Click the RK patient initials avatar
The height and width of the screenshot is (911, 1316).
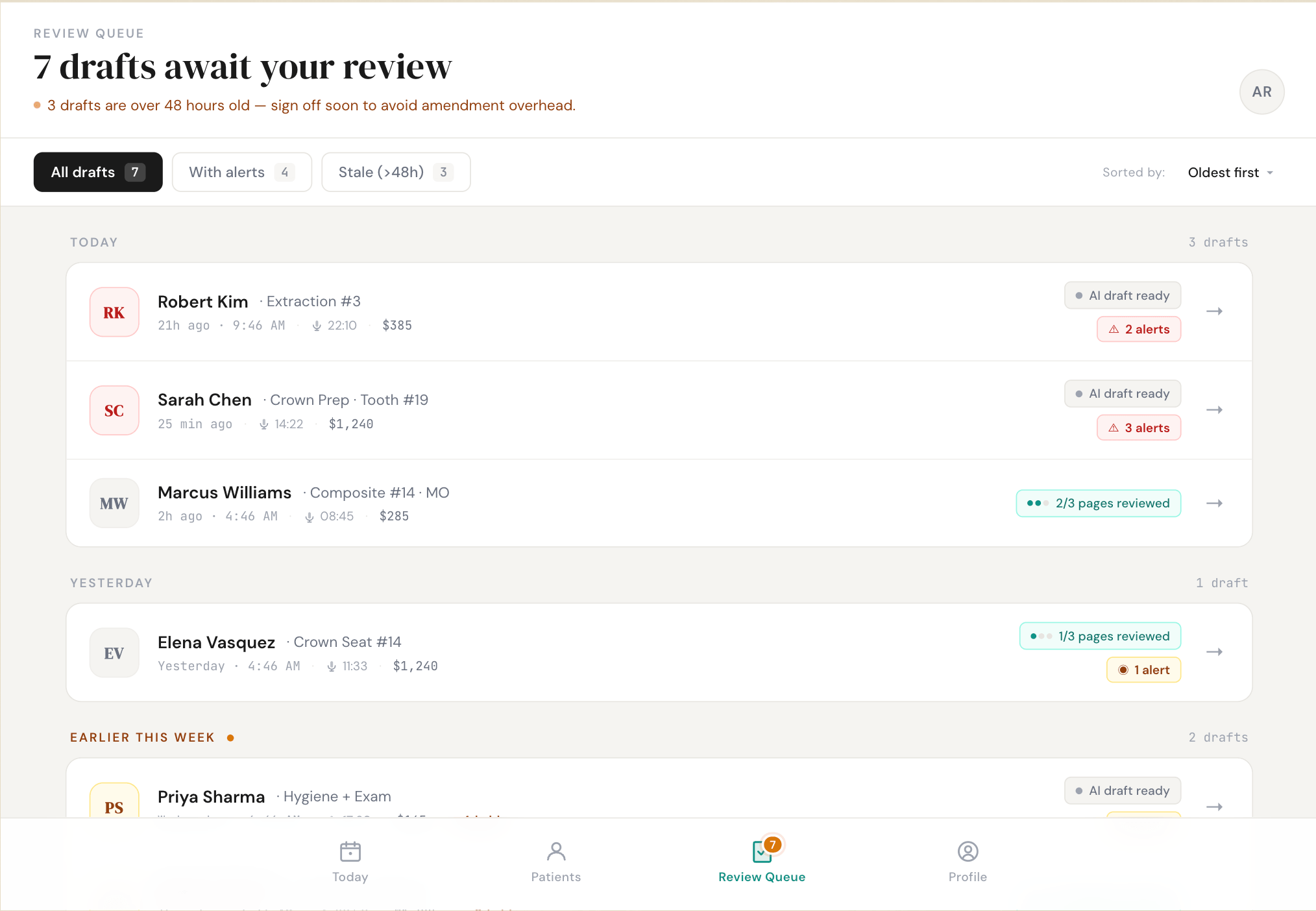click(114, 312)
